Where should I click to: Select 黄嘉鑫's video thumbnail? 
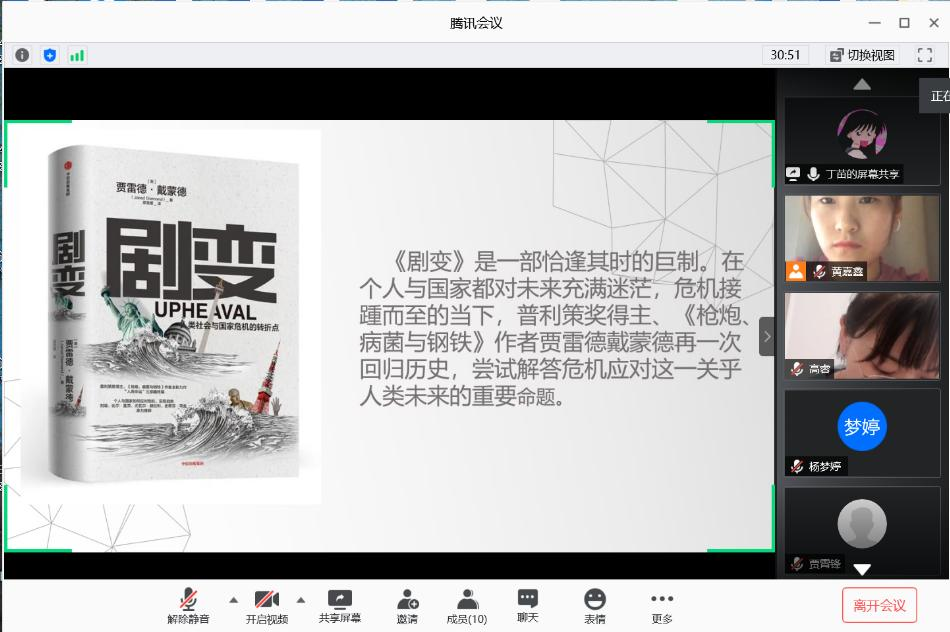(x=861, y=237)
